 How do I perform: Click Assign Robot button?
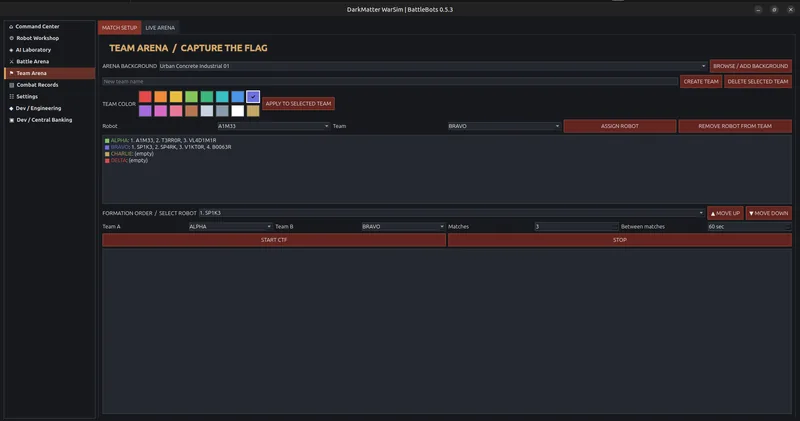tap(620, 126)
